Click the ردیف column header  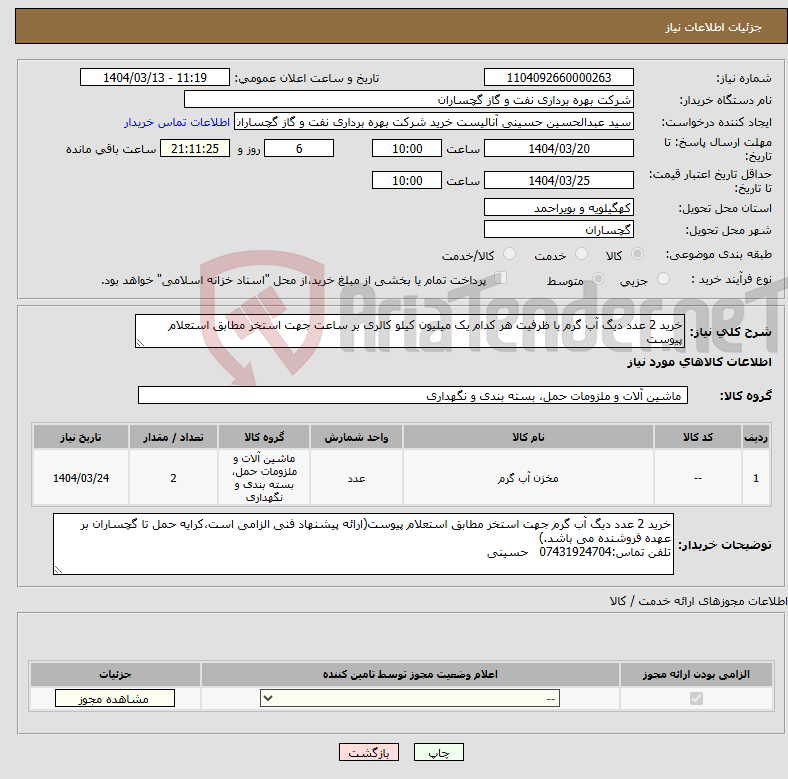pos(755,437)
